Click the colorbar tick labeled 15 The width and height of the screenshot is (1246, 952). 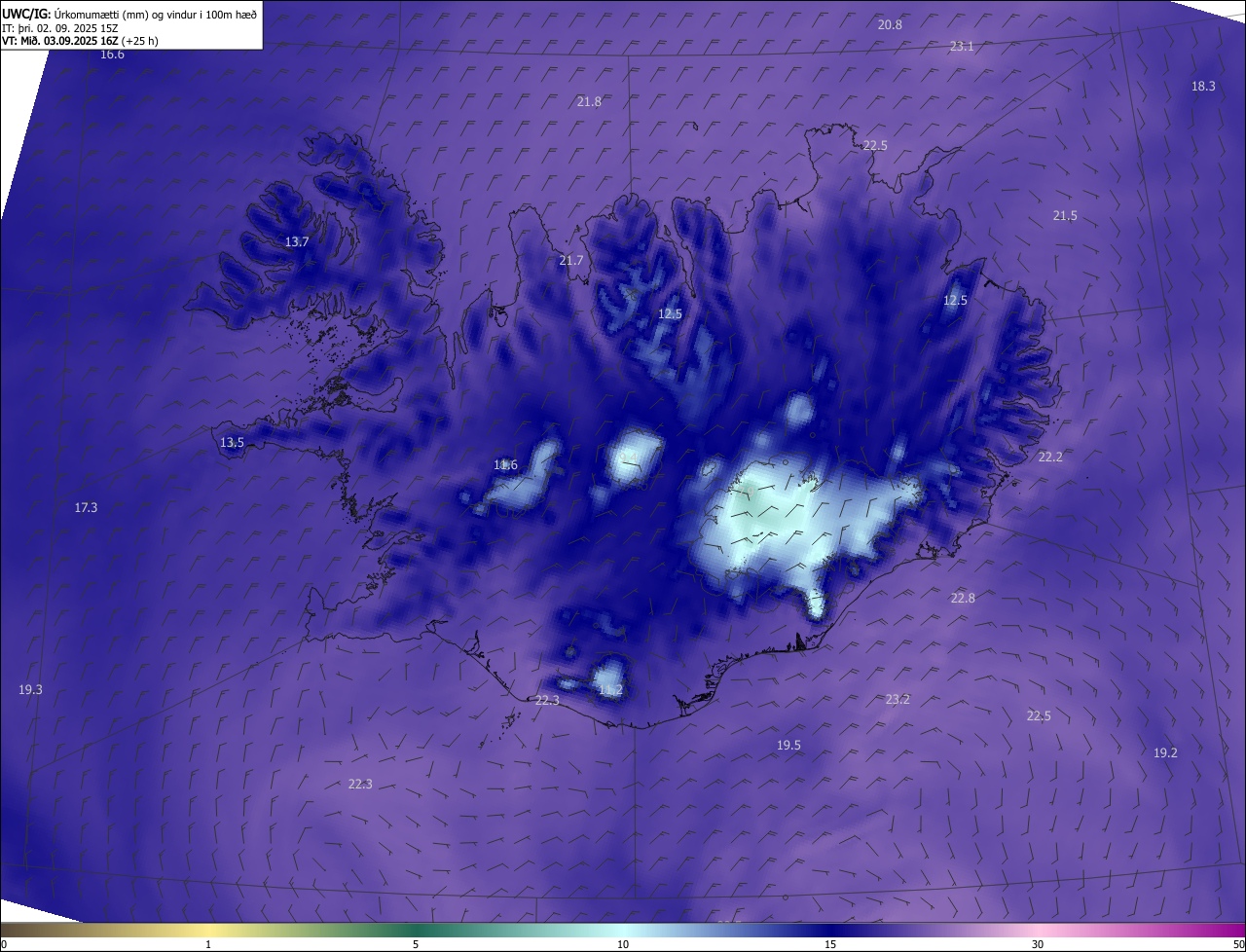click(x=830, y=944)
